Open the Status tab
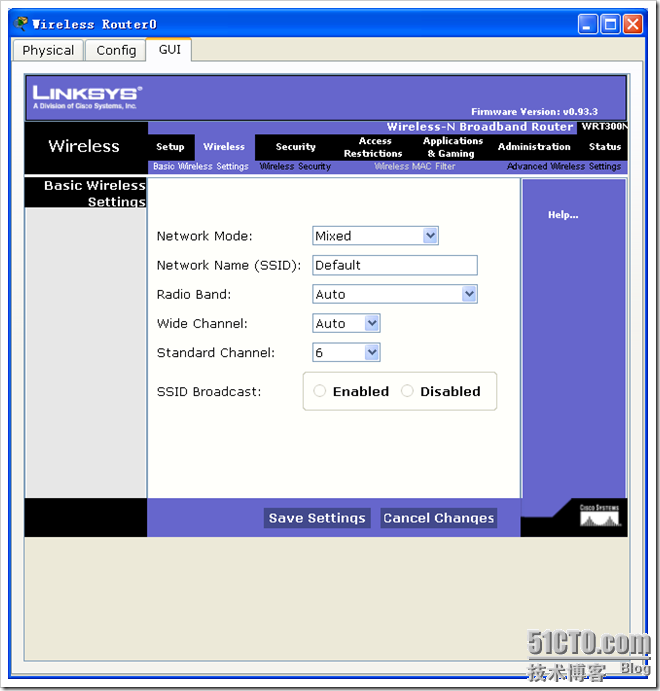Image resolution: width=660 pixels, height=691 pixels. [x=605, y=147]
